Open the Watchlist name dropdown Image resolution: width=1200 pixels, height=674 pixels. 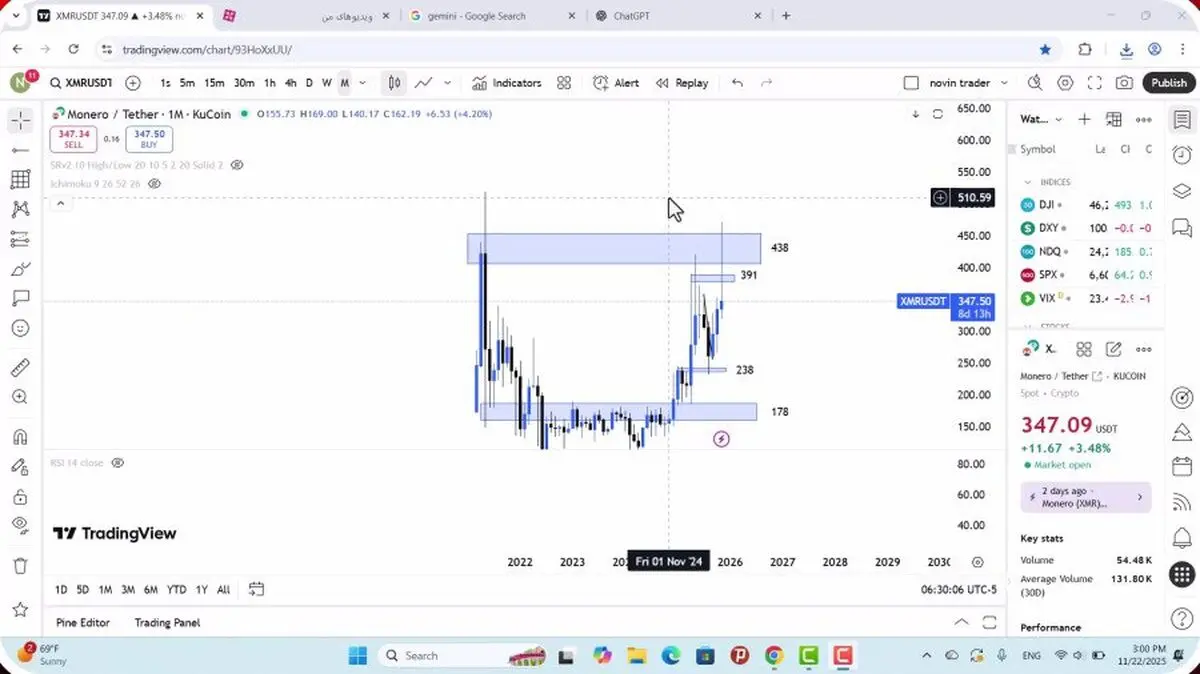pos(1042,119)
